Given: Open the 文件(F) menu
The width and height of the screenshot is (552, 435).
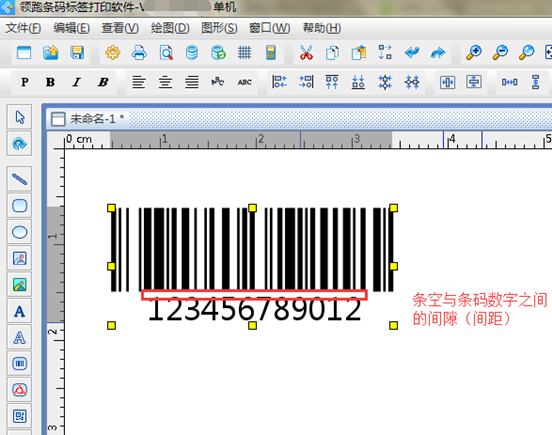Looking at the screenshot, I should pyautogui.click(x=23, y=28).
